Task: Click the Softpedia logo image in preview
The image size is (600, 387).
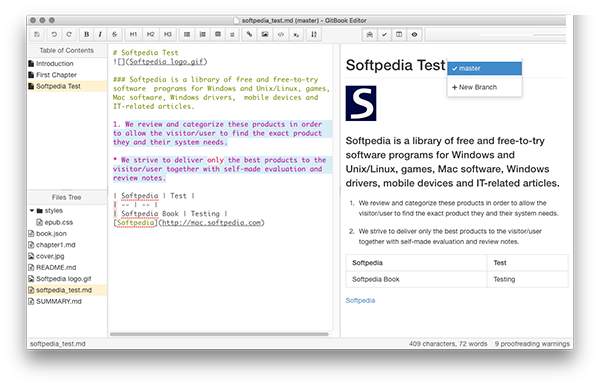Action: point(361,103)
